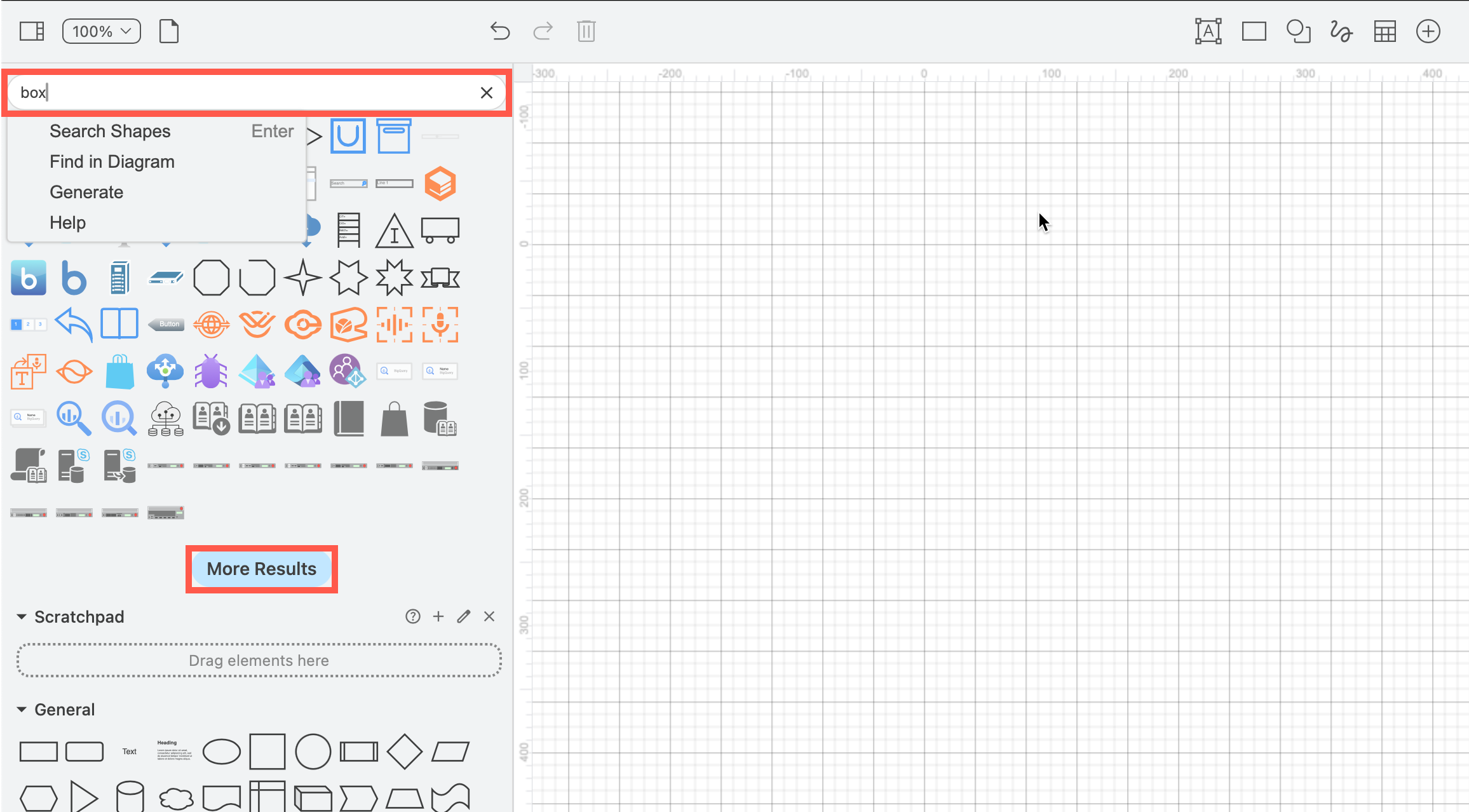Insert a rectangle from the toolbar

[x=1254, y=30]
